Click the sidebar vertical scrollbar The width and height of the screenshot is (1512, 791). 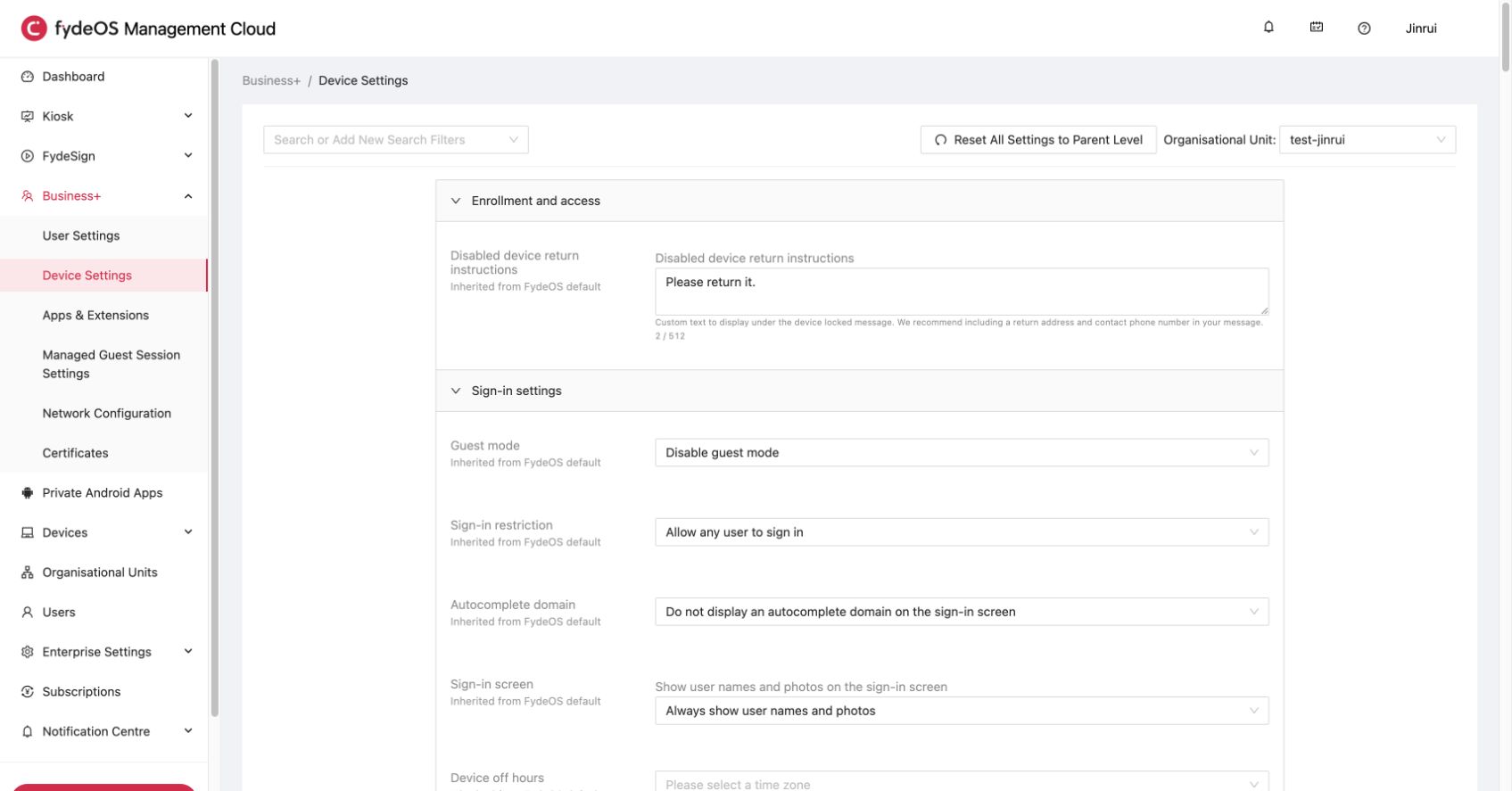coord(214,388)
